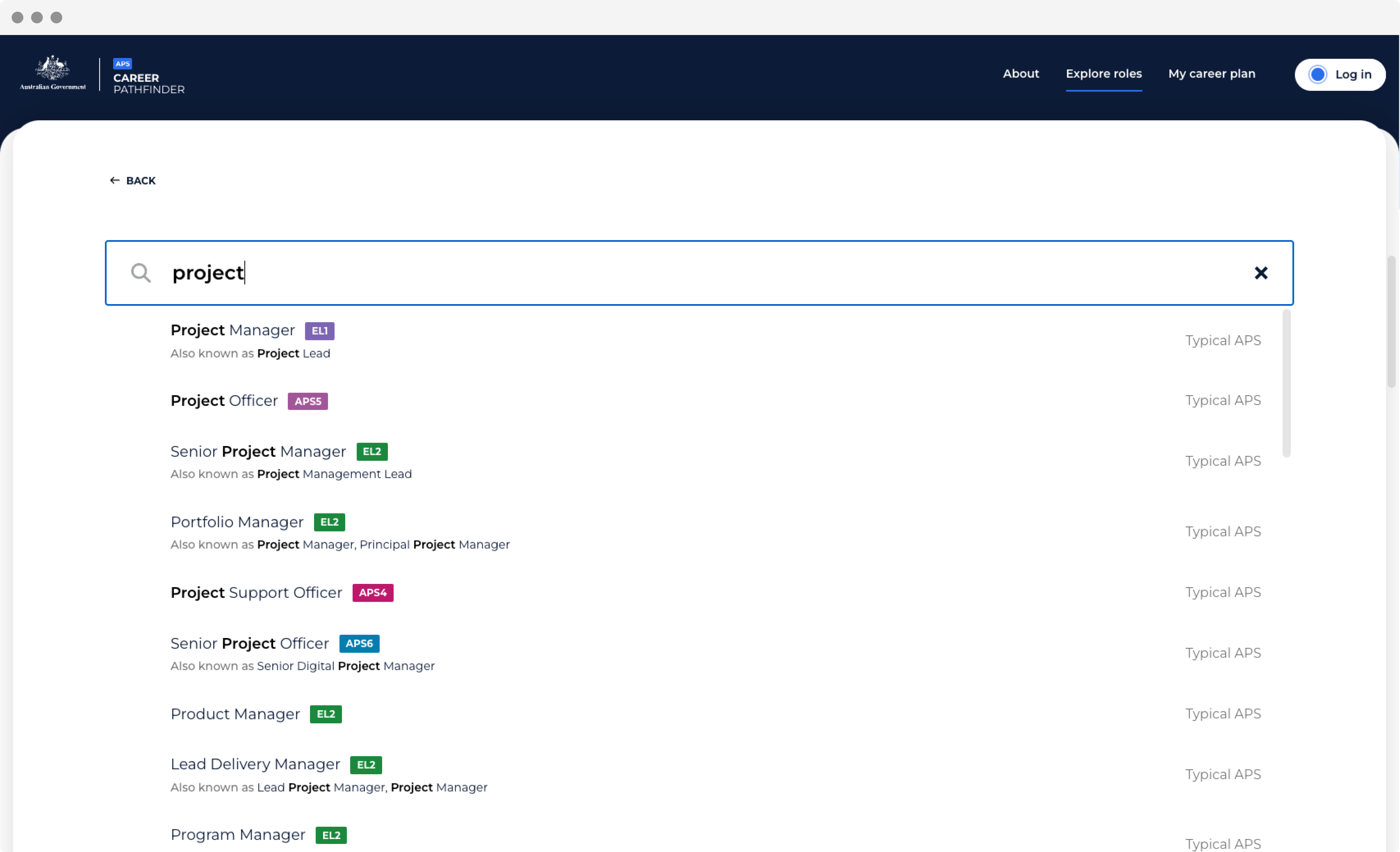This screenshot has height=852, width=1400.
Task: Go to My career plan
Action: click(x=1211, y=73)
